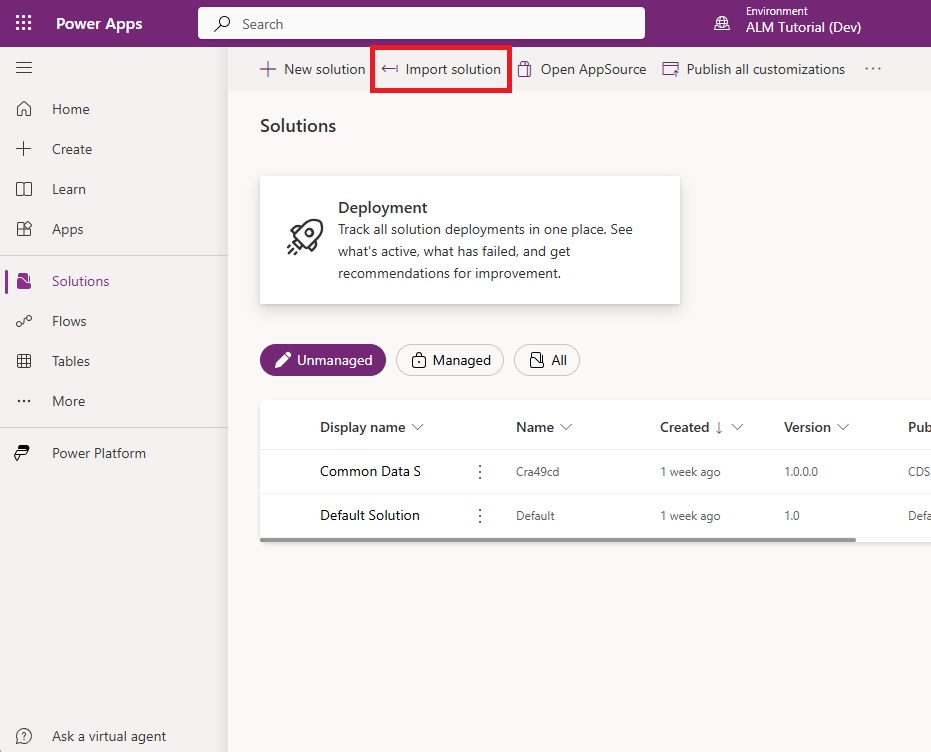Click the Solutions page heading
Viewport: 931px width, 752px height.
click(x=298, y=126)
